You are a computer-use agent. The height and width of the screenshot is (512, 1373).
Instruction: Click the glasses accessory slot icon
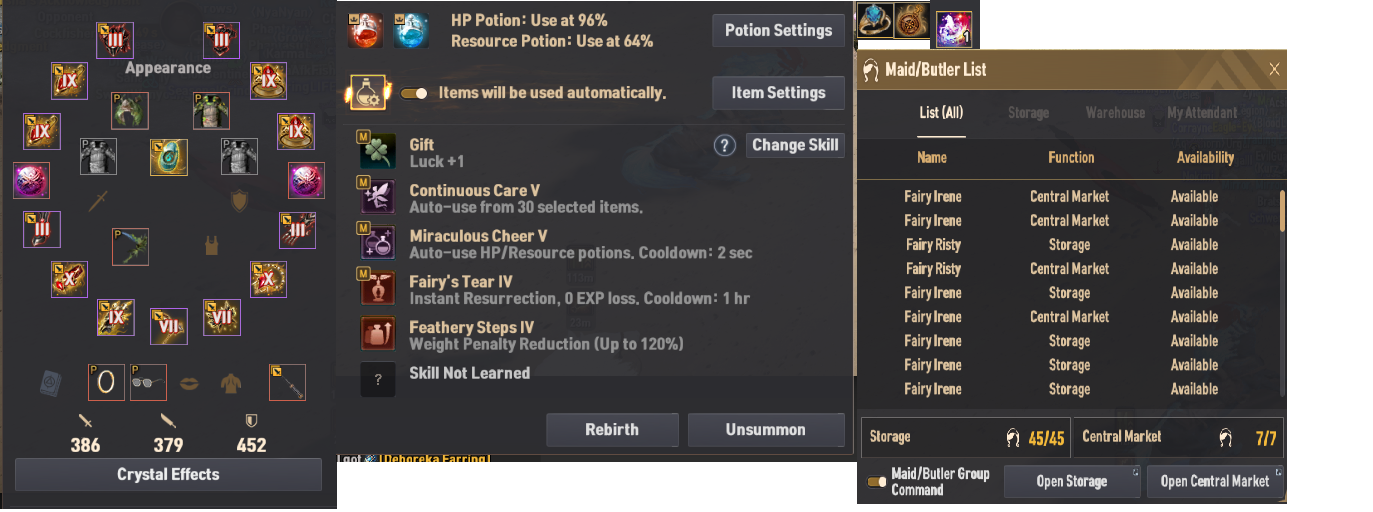[148, 382]
